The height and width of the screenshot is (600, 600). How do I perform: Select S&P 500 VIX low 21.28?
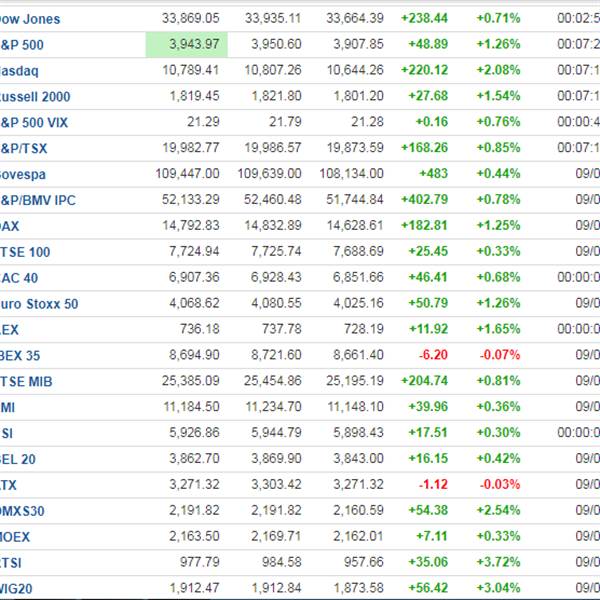(367, 122)
